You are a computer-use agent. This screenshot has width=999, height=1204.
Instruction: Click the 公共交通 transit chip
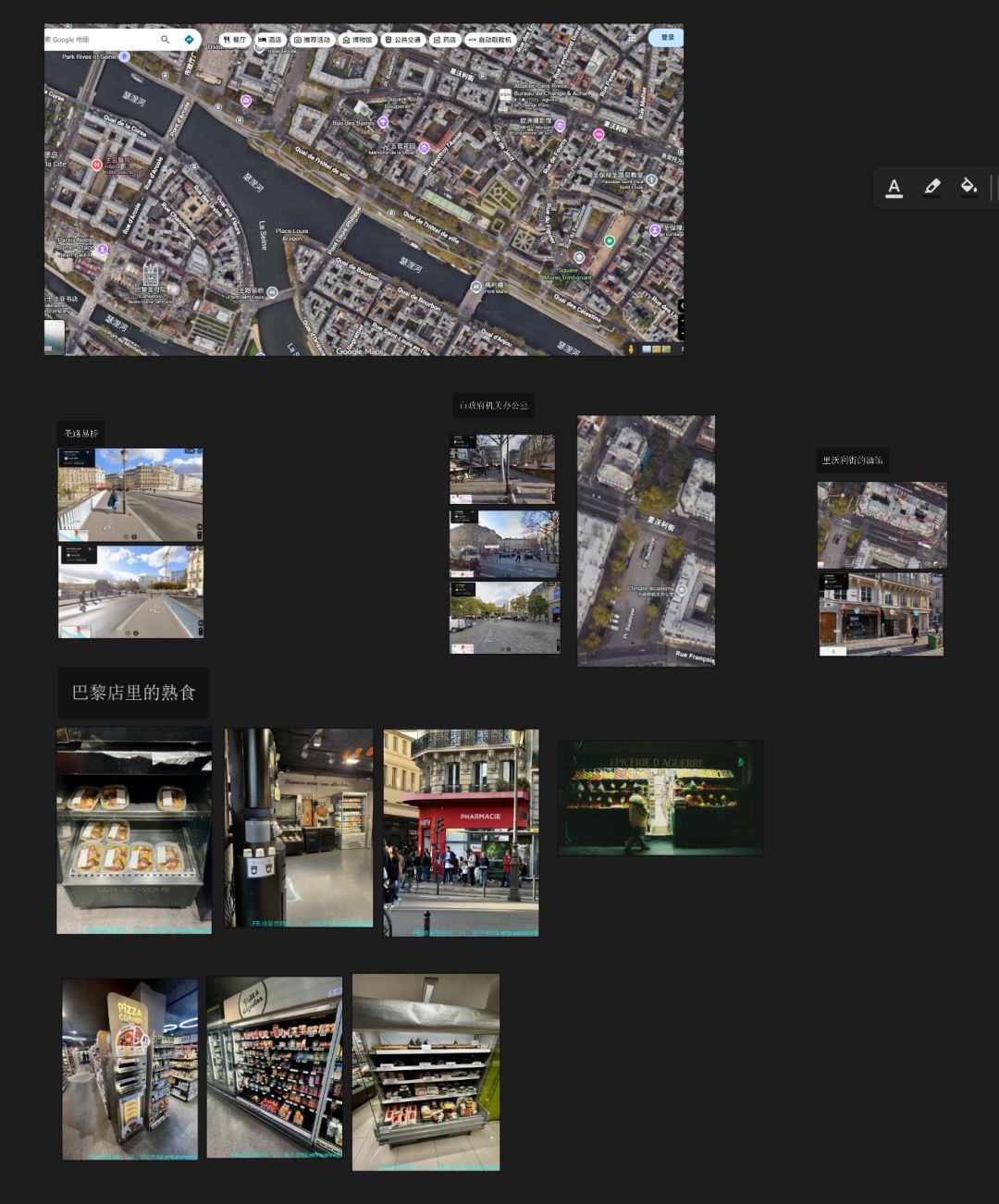point(402,40)
